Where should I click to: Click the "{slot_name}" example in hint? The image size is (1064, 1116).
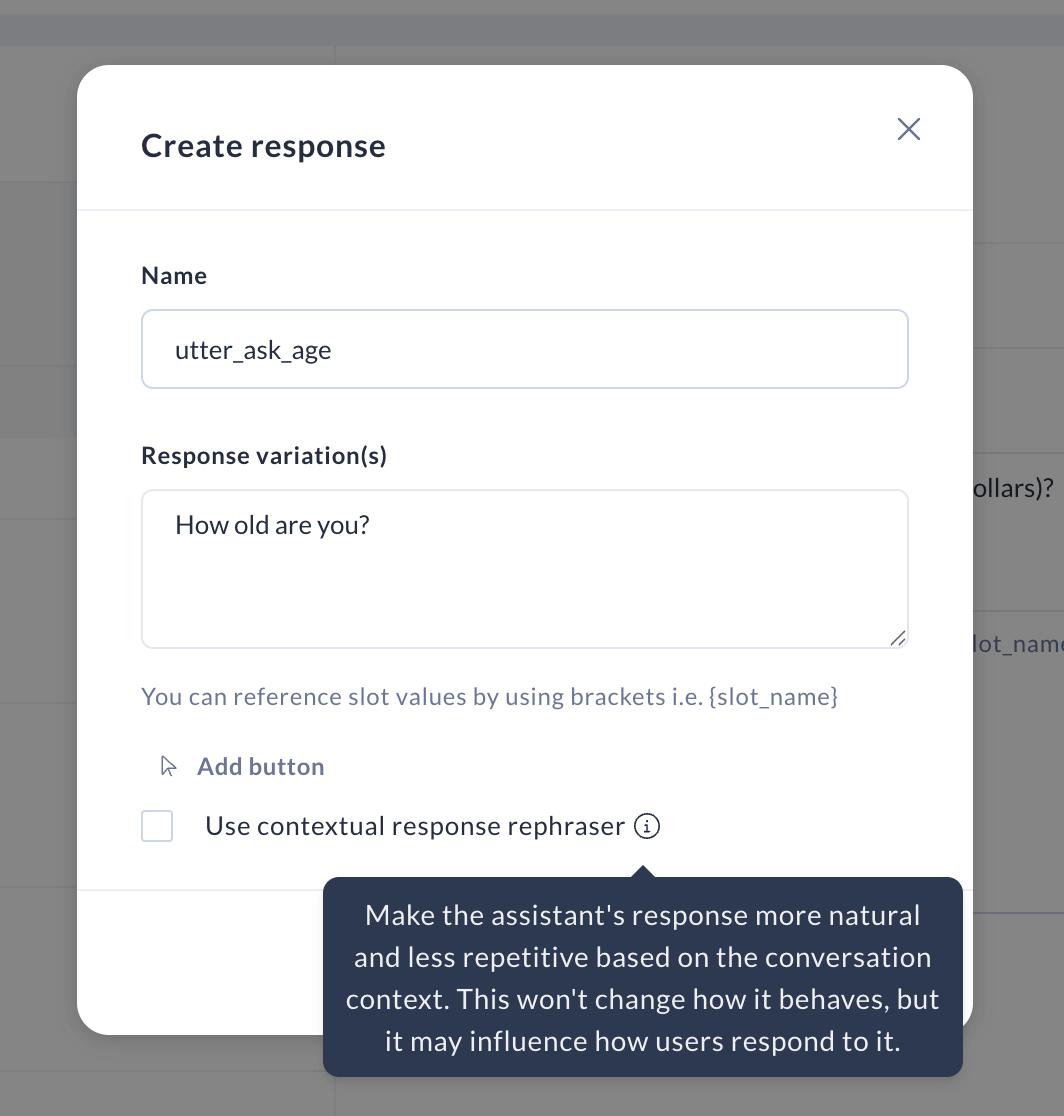[774, 696]
